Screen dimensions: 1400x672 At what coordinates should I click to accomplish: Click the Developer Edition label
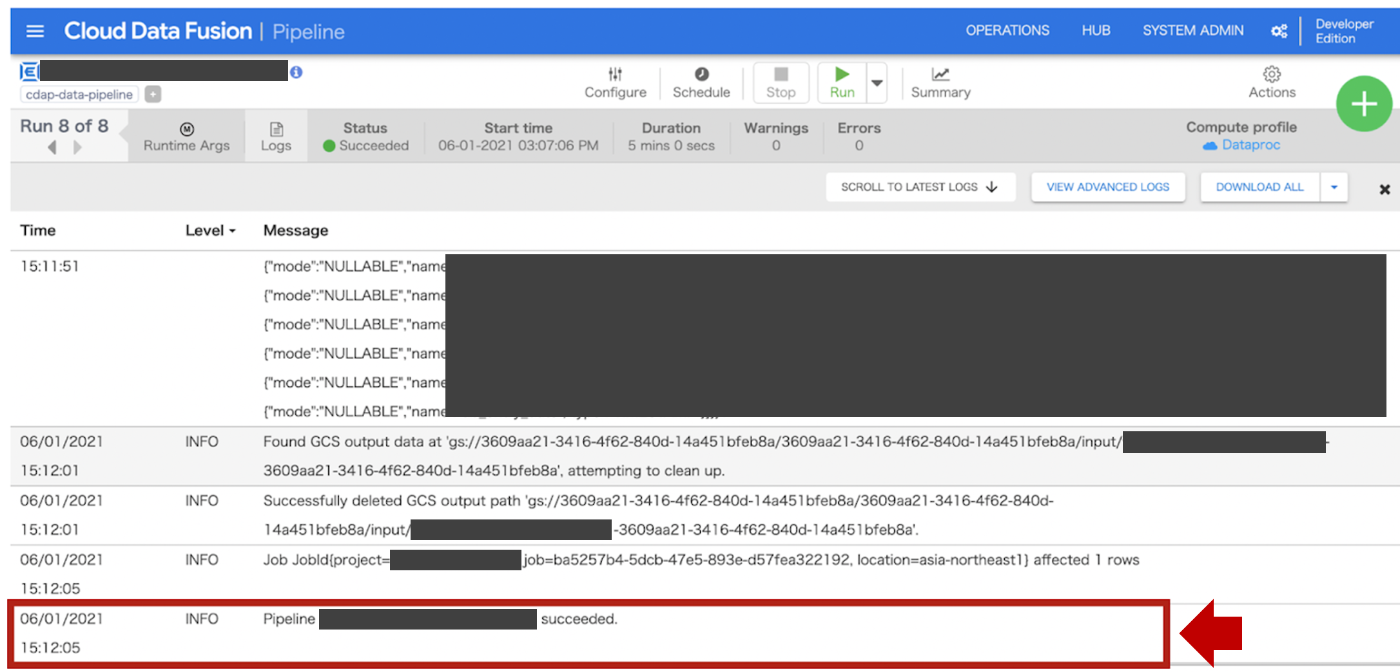1345,31
